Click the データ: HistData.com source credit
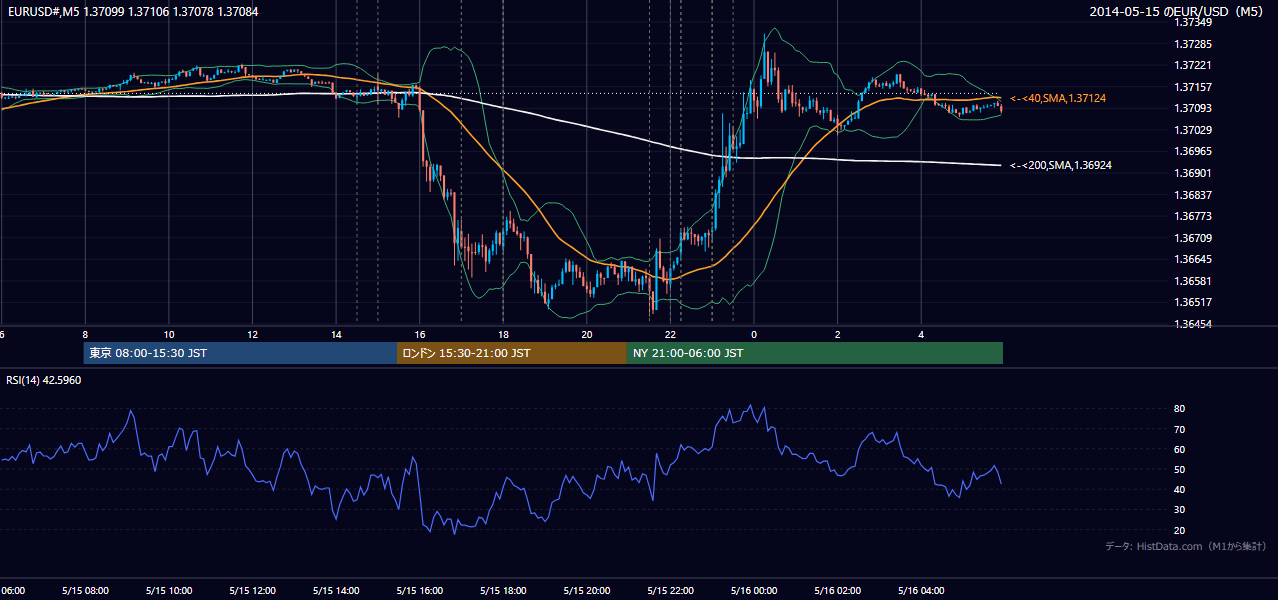The width and height of the screenshot is (1278, 600). 1186,546
